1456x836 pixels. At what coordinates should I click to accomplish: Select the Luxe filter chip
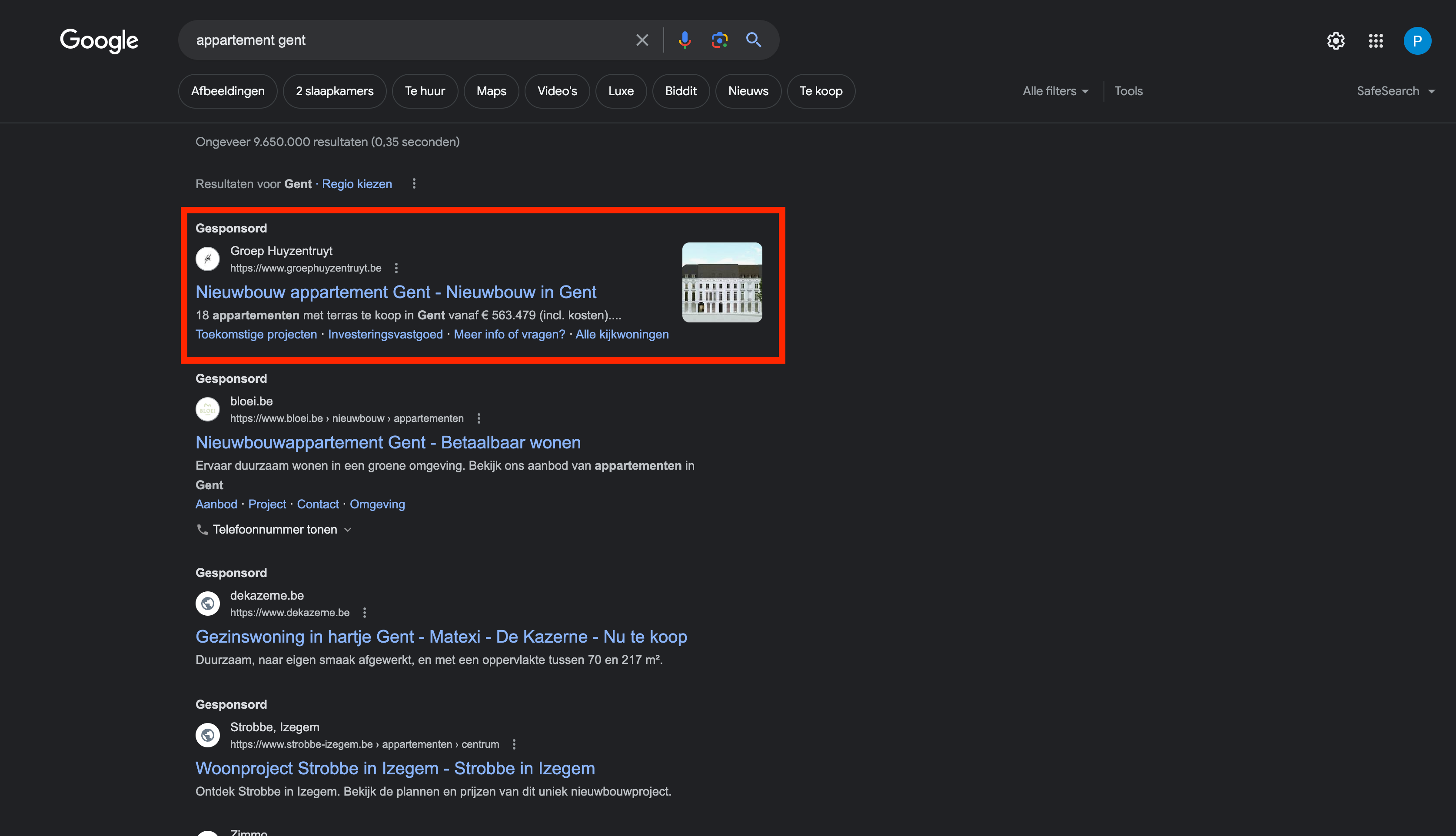(x=621, y=91)
